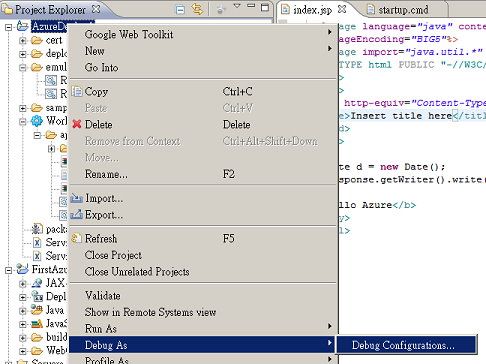Maximize the Project Explorer panel

(x=265, y=7)
